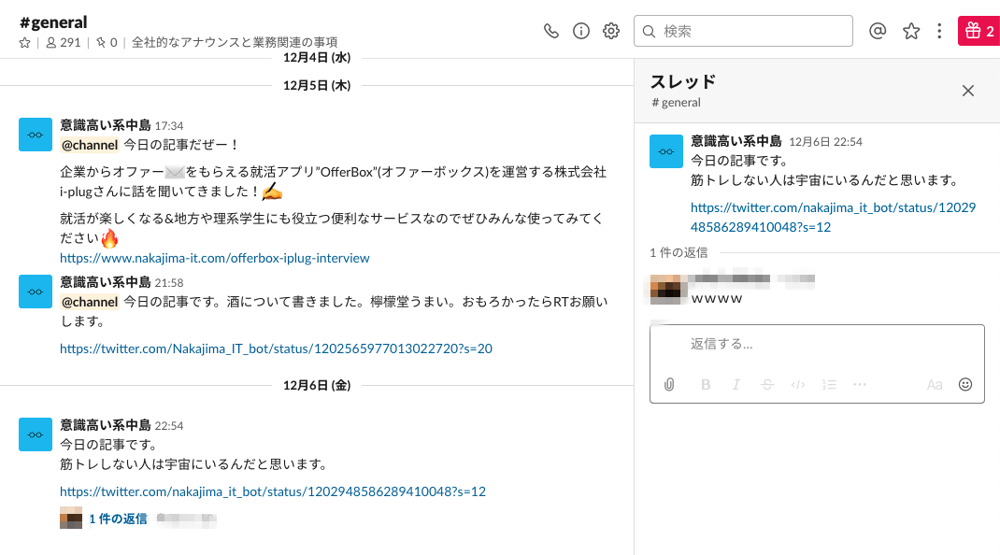
Task: Click the 12月6日 22:54 thread timestamp
Action: tap(825, 142)
